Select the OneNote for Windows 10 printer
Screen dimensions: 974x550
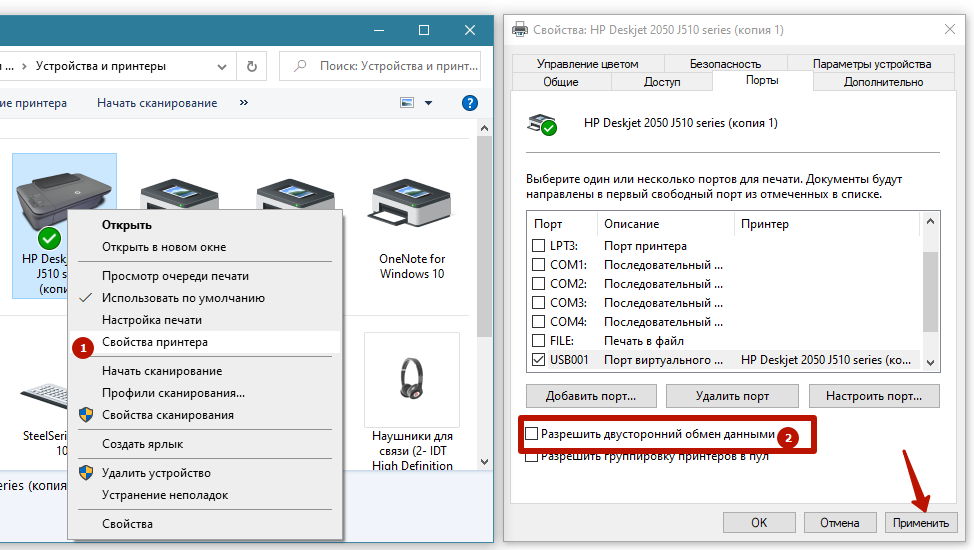[x=412, y=229]
